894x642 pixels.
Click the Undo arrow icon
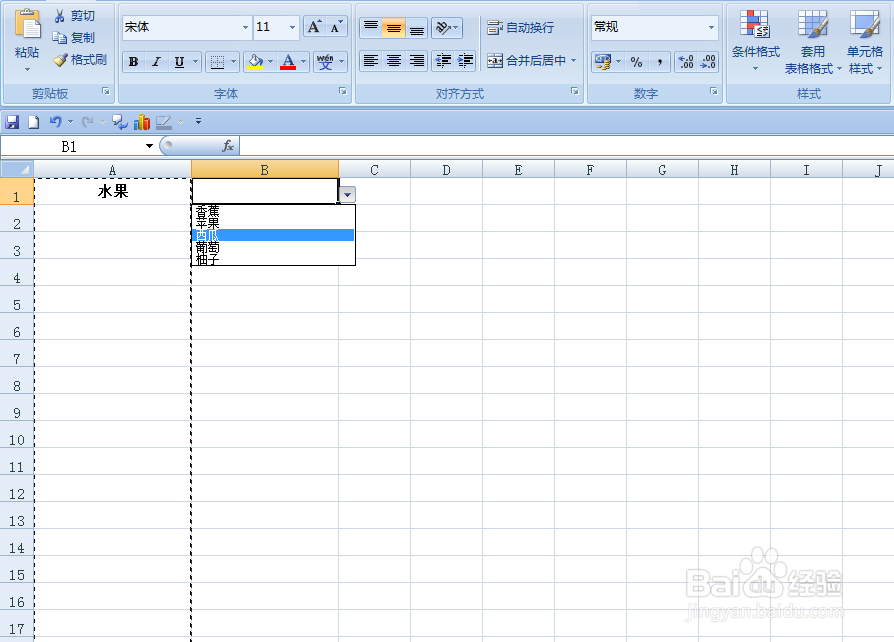coord(55,121)
